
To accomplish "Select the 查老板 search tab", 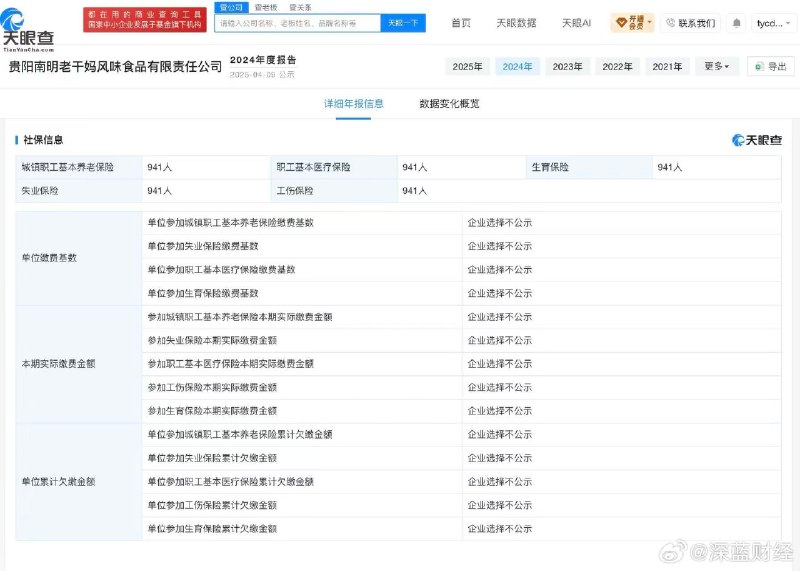I will [x=265, y=7].
